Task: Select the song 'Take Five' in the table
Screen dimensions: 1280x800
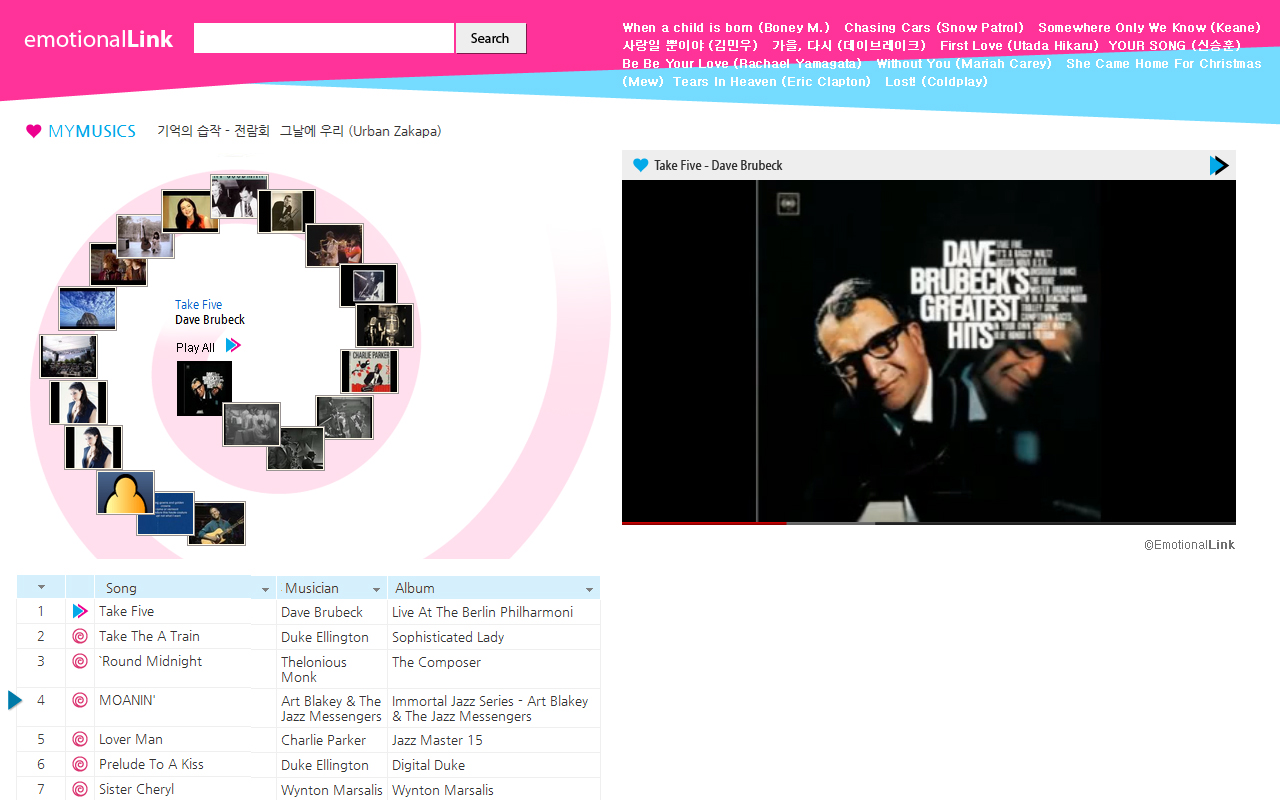Action: pyautogui.click(x=127, y=611)
